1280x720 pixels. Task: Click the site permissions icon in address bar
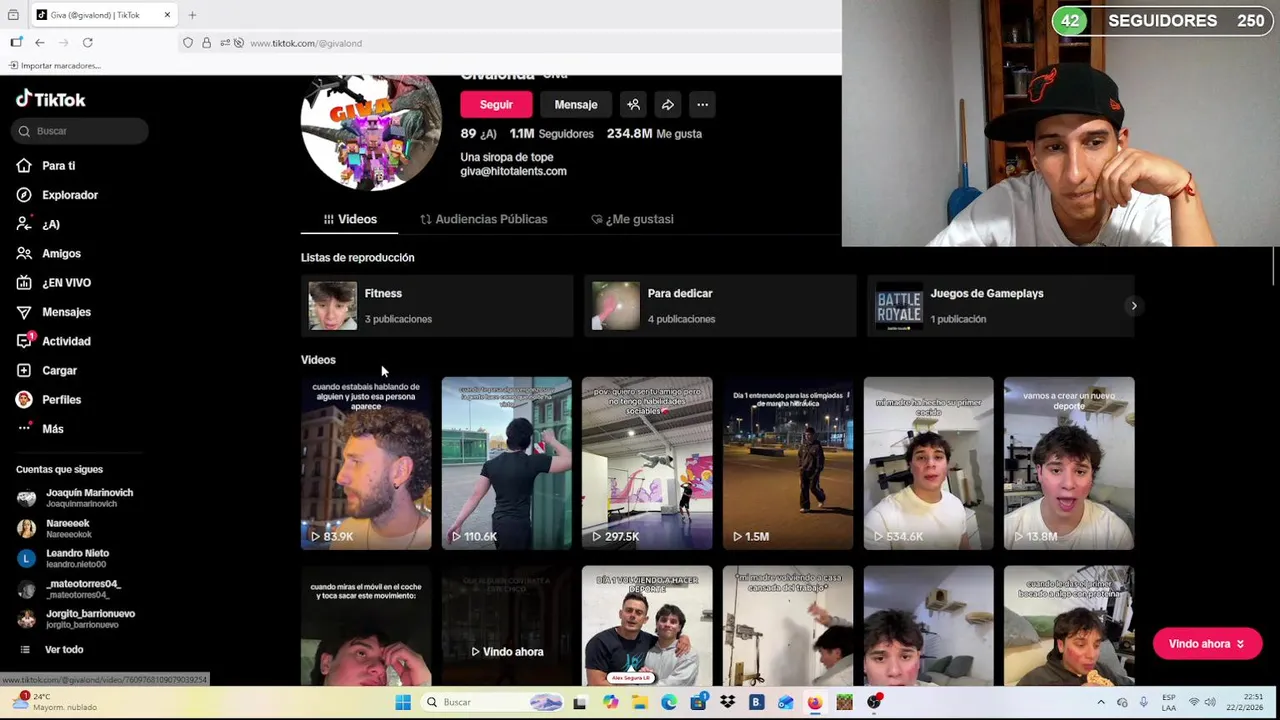pos(225,43)
